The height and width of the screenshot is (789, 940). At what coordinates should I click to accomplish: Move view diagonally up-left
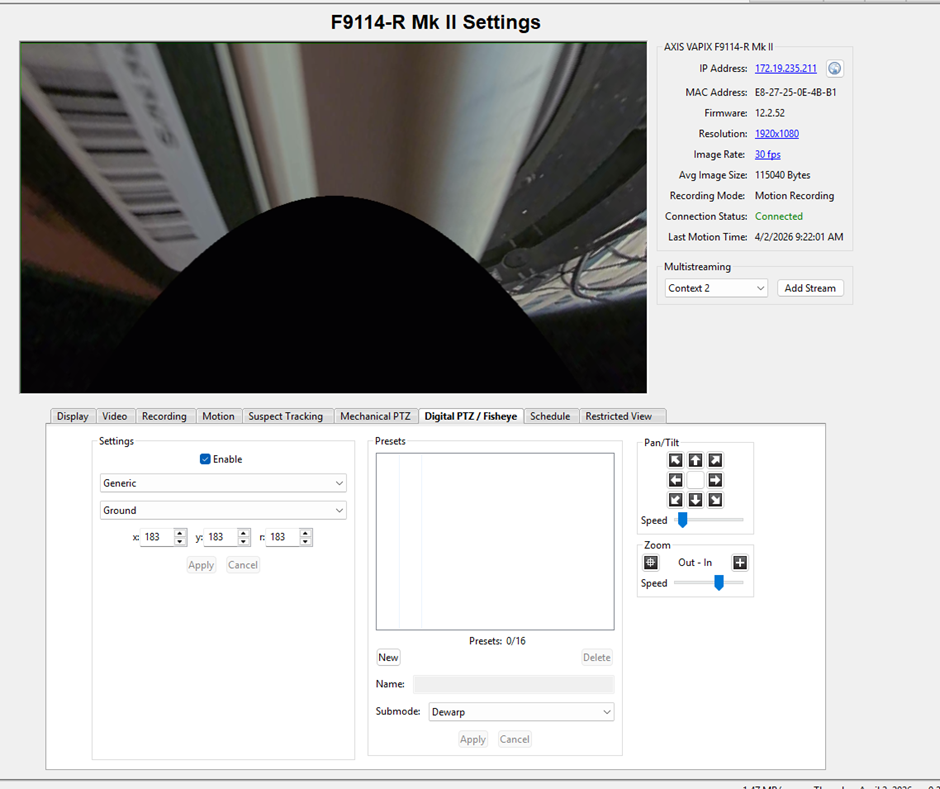[676, 461]
